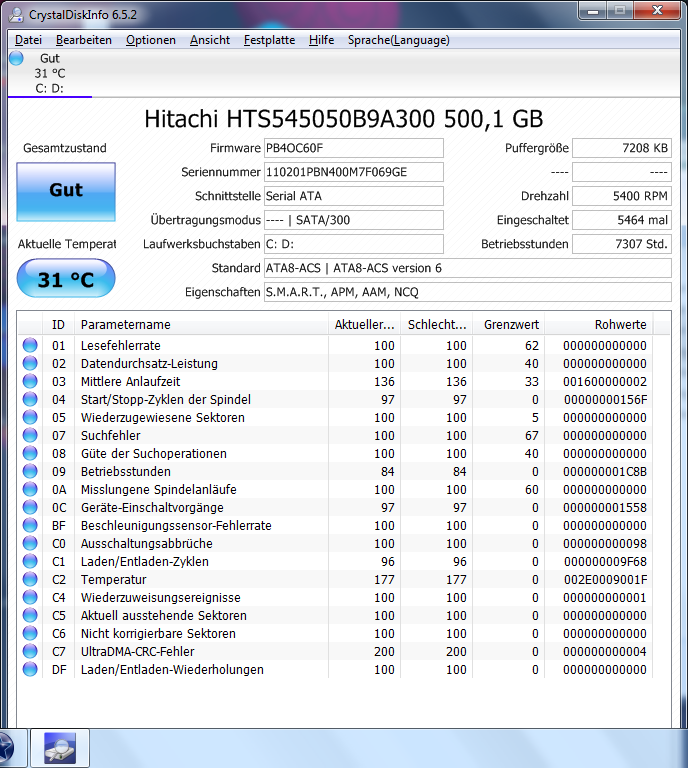Click the Drehzahl field 5400 RPM
The width and height of the screenshot is (688, 768).
coord(622,196)
